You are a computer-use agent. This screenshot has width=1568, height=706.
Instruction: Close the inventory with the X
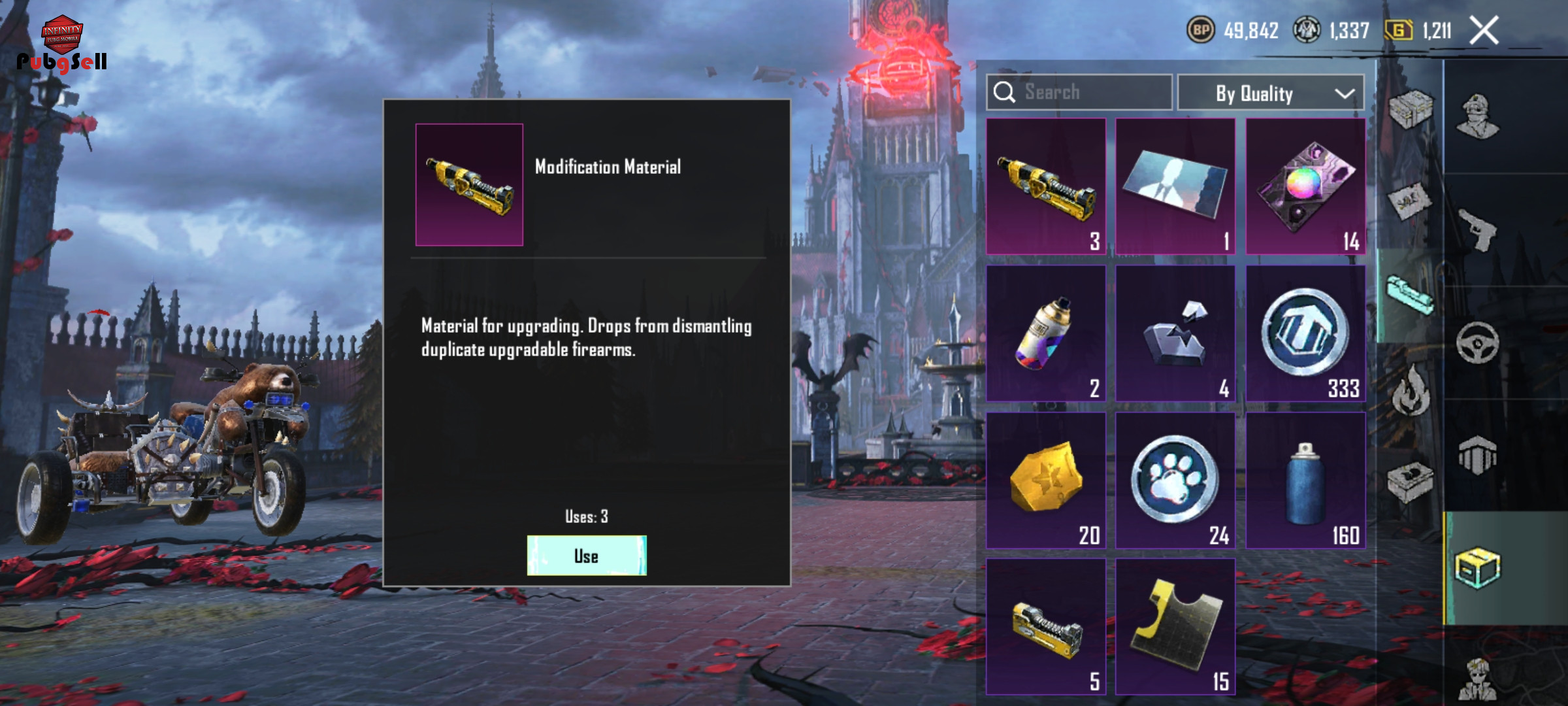[1484, 30]
